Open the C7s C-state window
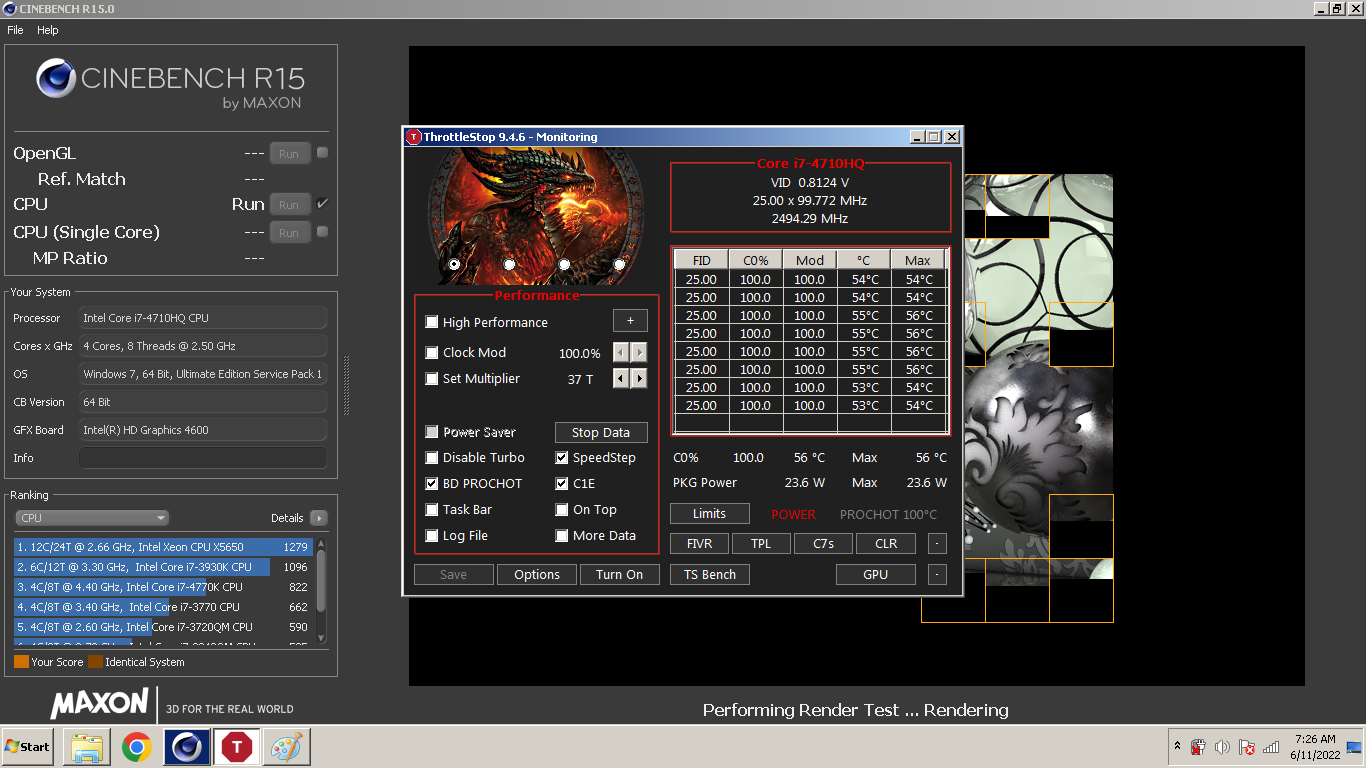 coord(823,543)
